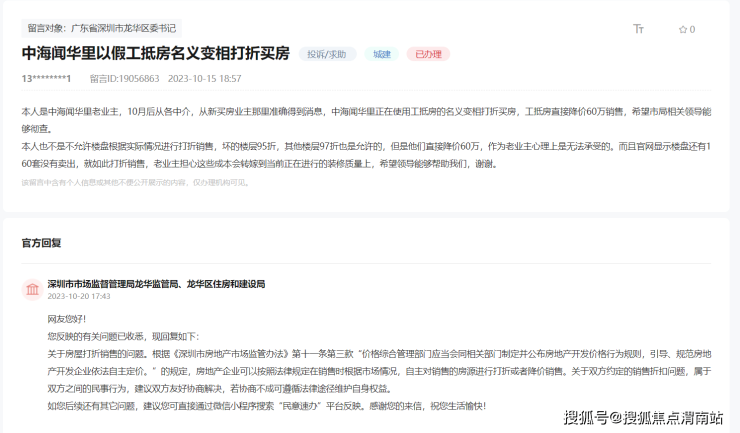Click the star favorite icon
The width and height of the screenshot is (740, 433).
682,30
